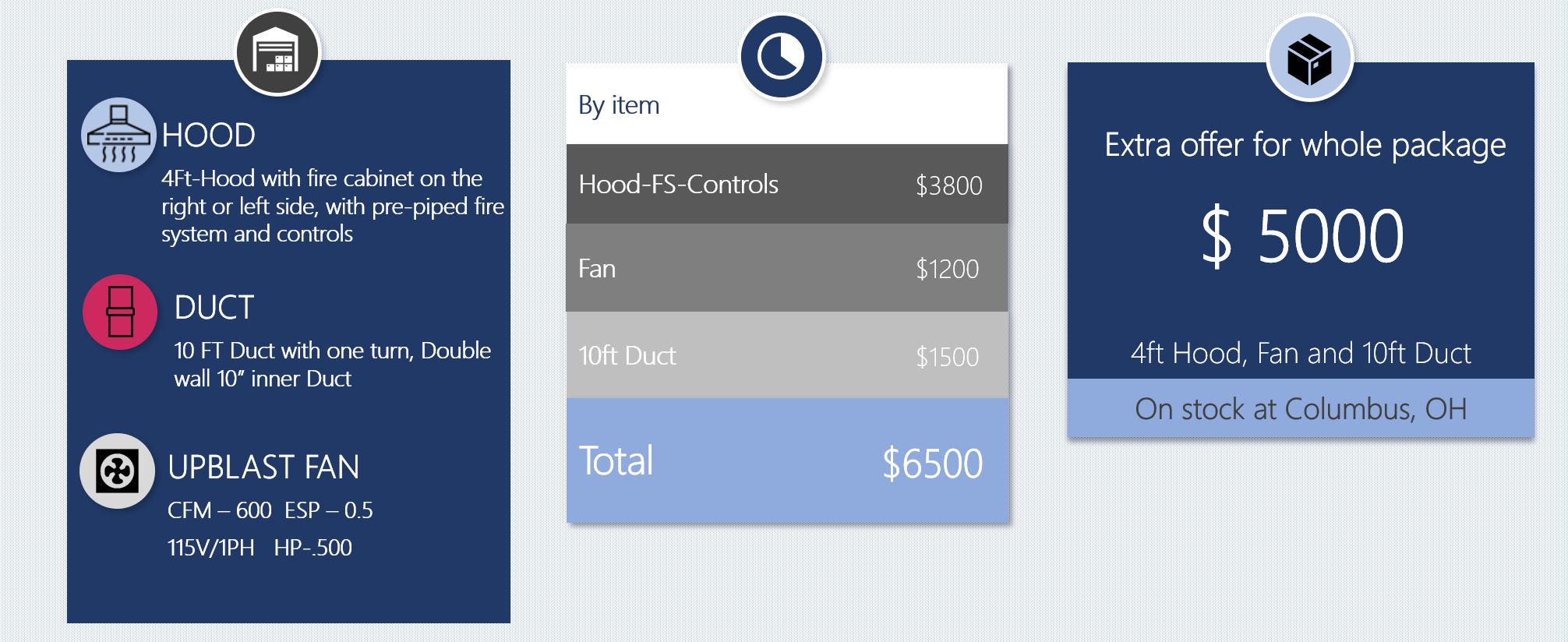1568x642 pixels.
Task: Open the Hood-FS-Controls price row
Action: [787, 184]
